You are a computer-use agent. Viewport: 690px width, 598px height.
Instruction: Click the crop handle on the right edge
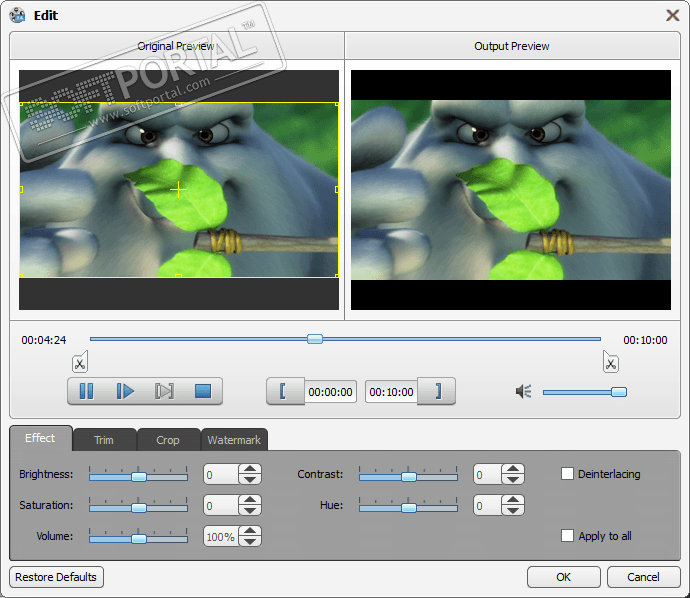337,190
